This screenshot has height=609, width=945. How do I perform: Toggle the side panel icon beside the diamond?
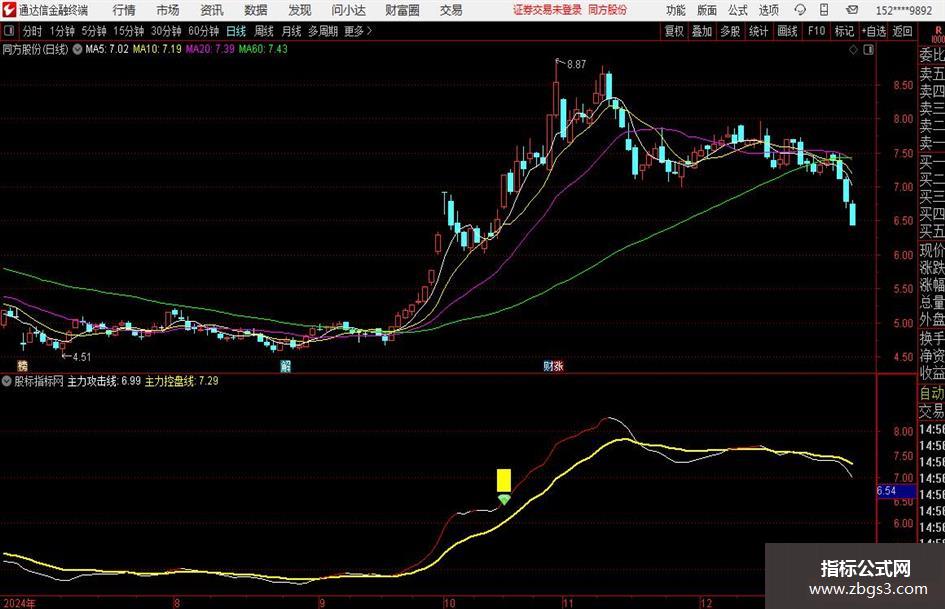pos(868,50)
